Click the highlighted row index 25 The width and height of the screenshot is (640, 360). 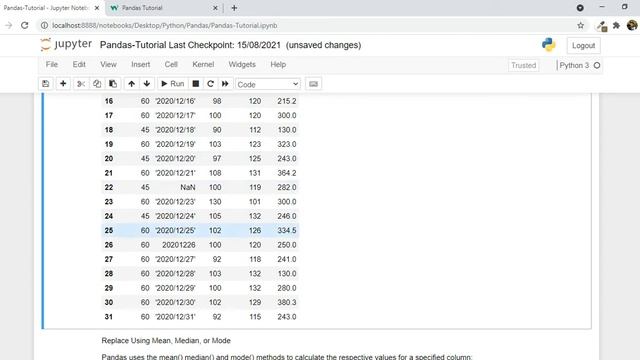point(109,231)
